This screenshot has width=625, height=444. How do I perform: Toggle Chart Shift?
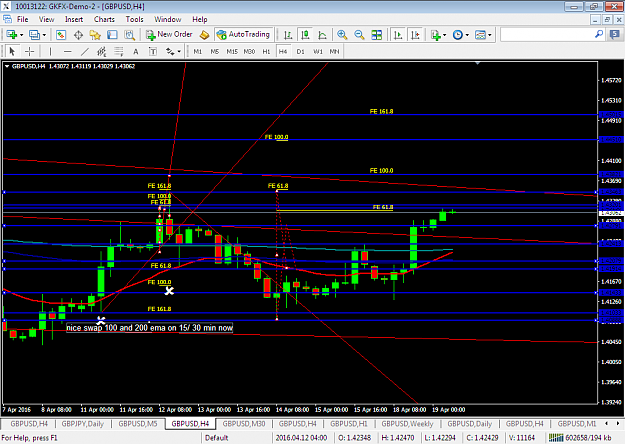tap(415, 35)
